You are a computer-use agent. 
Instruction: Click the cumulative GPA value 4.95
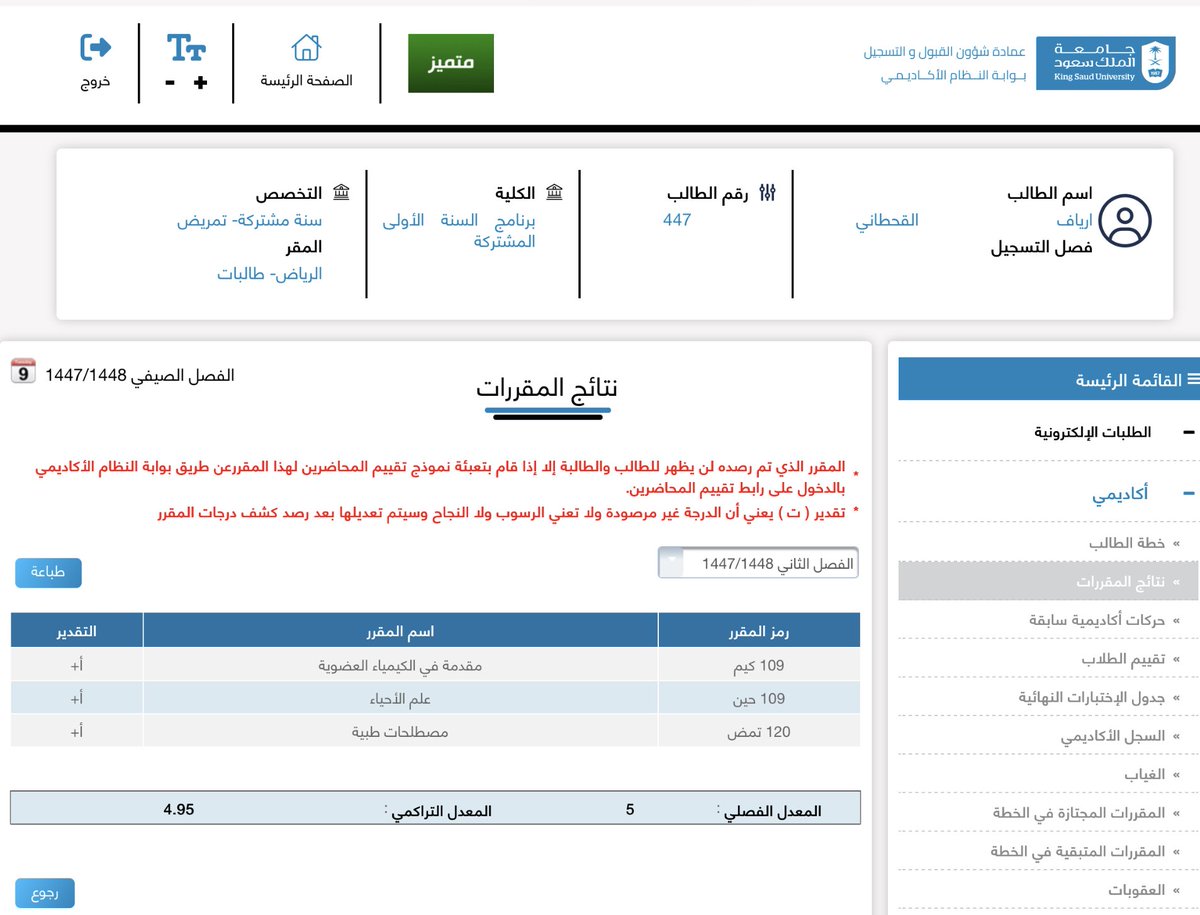179,809
